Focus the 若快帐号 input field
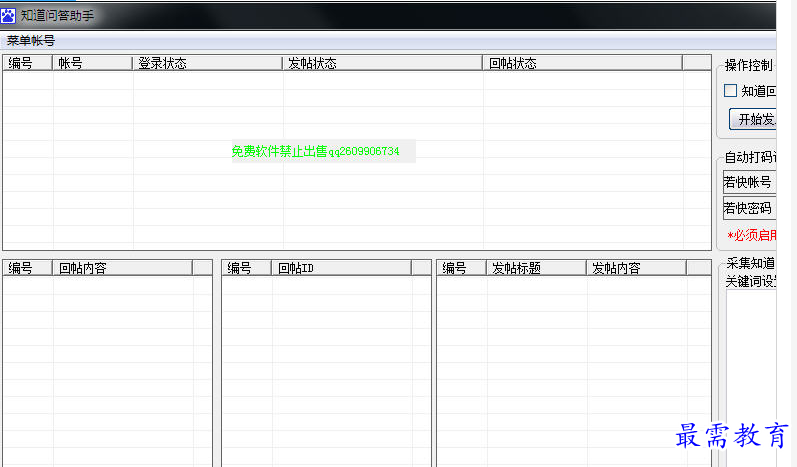Screen dimensions: 797x467 749,182
